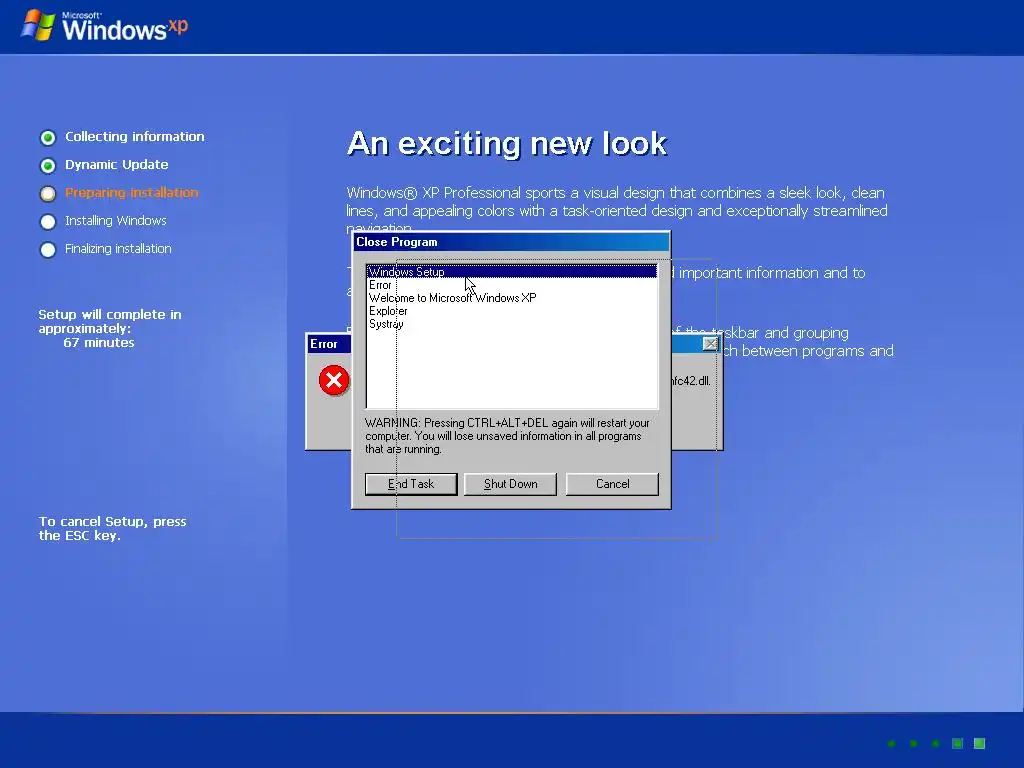
Task: Cancel the Close Program dialog
Action: click(613, 484)
